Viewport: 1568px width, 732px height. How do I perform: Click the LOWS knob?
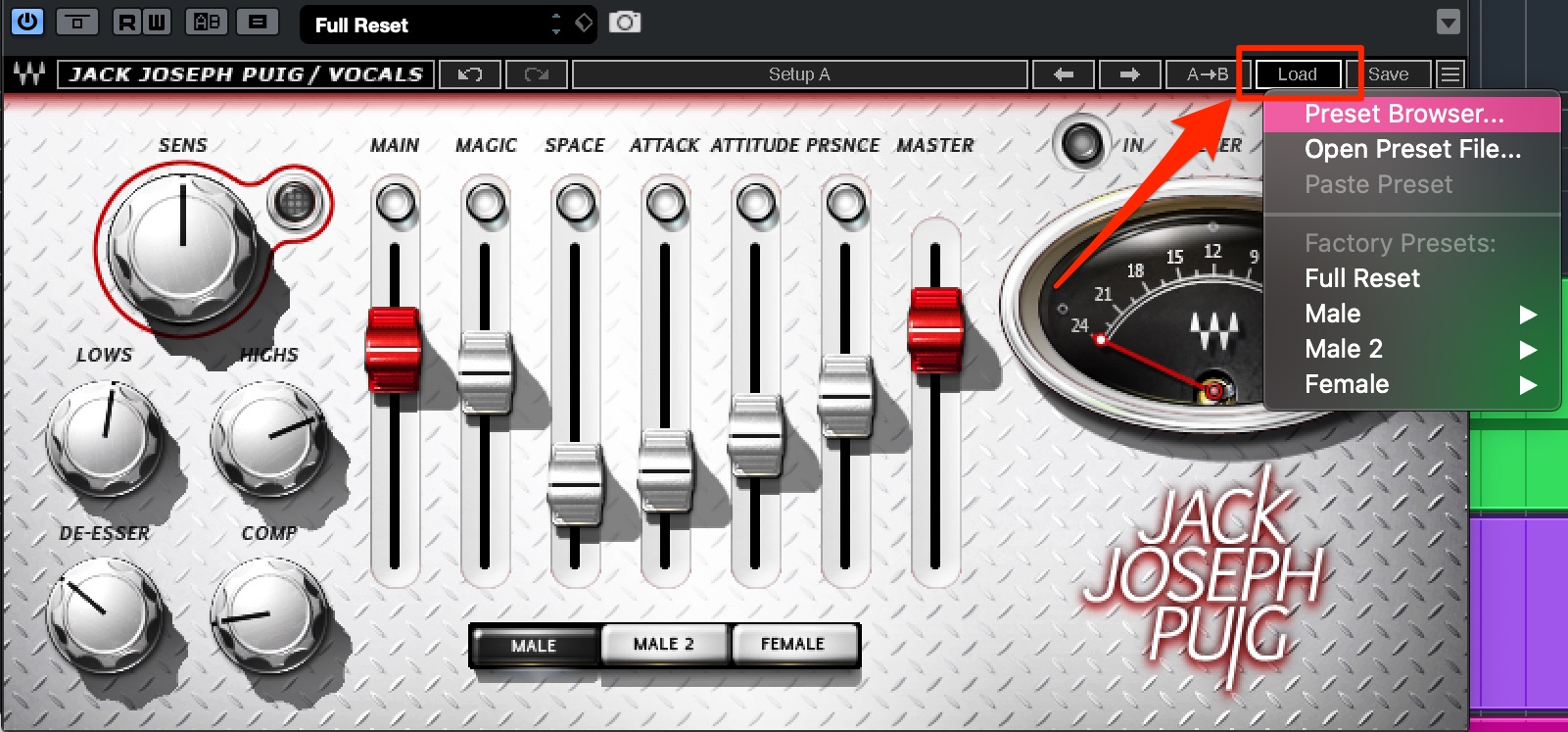pos(104,438)
